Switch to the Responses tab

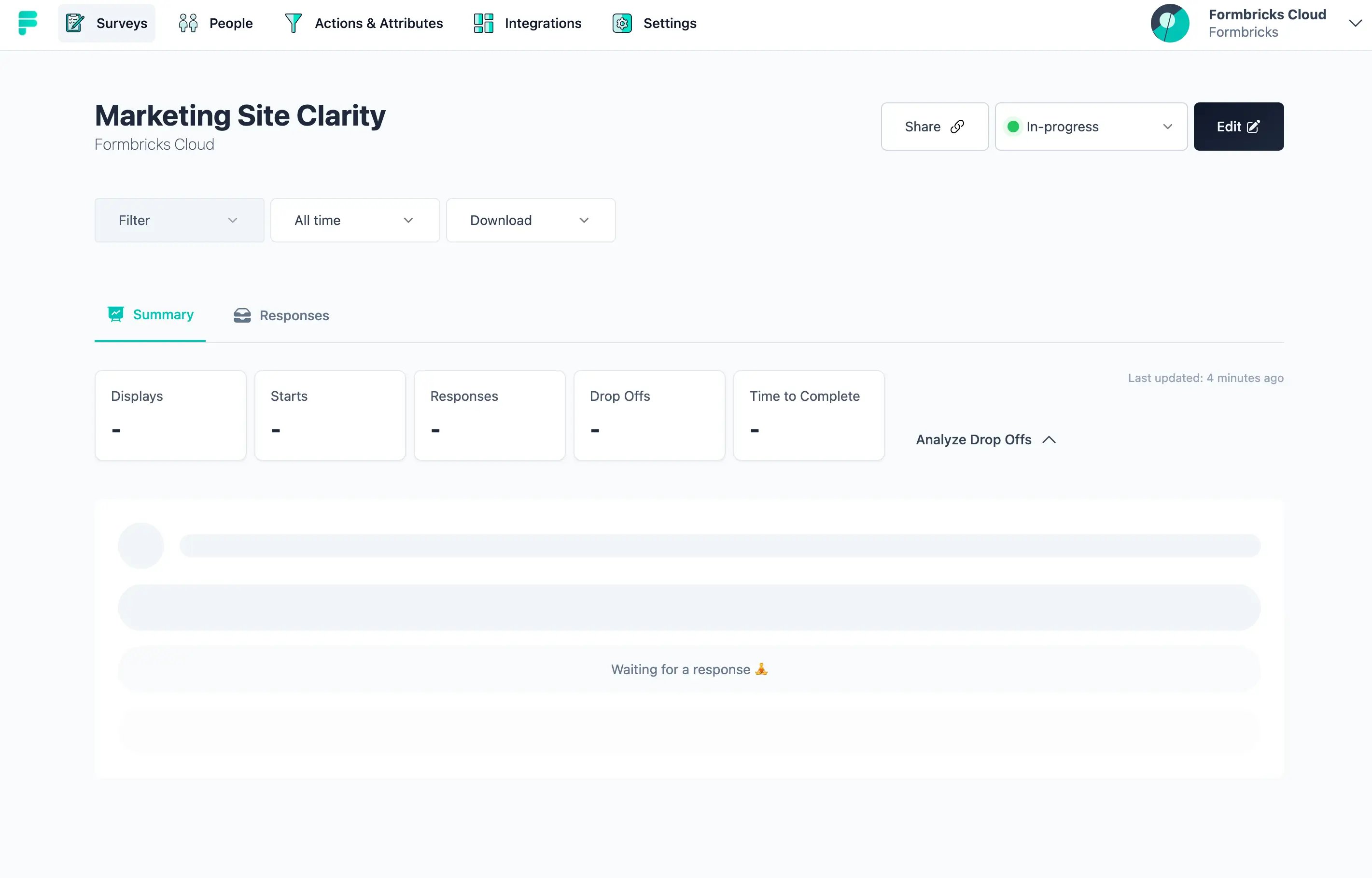pos(281,315)
